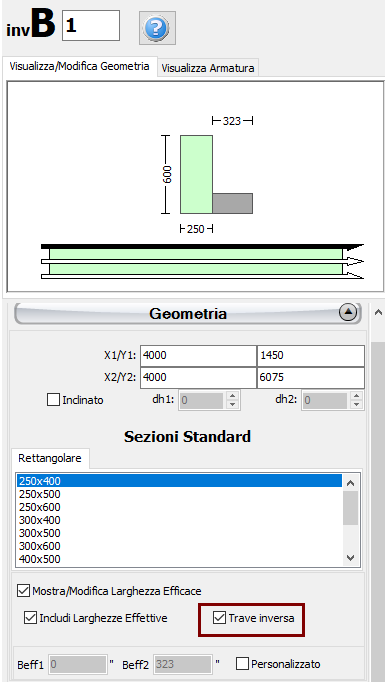This screenshot has height=682, width=385.
Task: Select Visualizza/Modifica Geometria tab
Action: click(x=80, y=67)
